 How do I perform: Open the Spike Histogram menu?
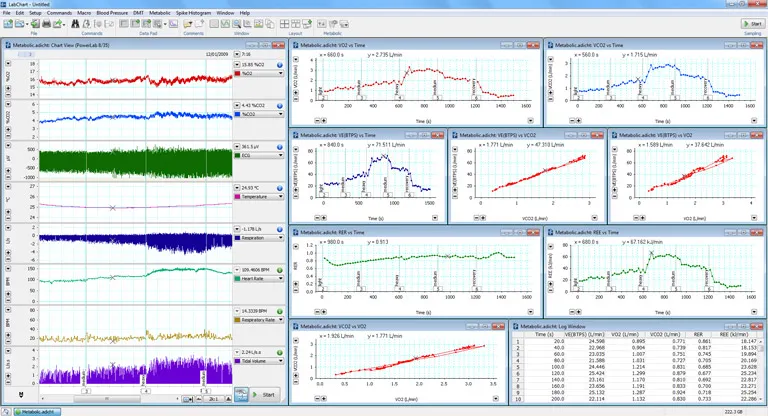pos(193,12)
